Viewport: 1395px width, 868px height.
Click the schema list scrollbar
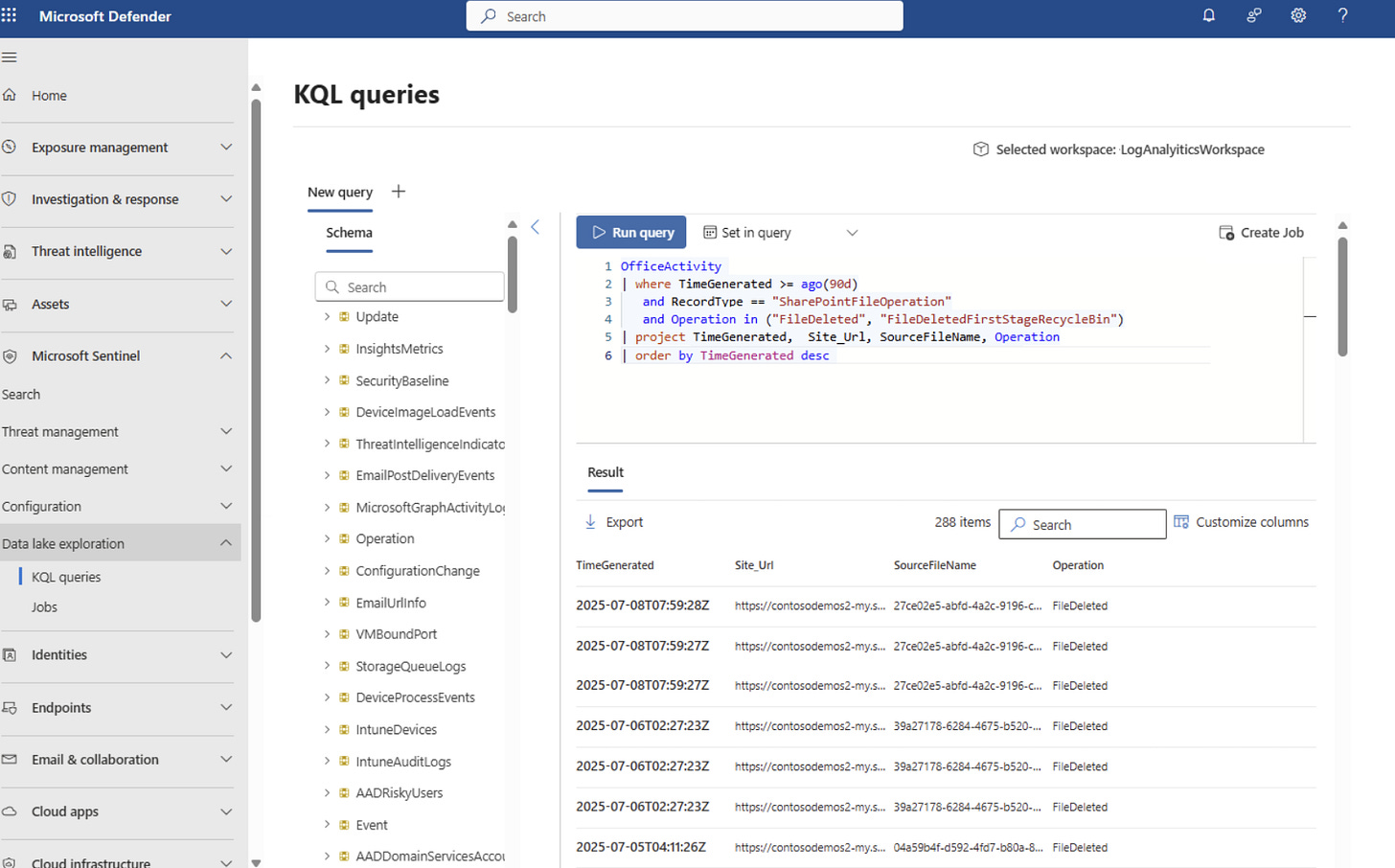pos(513,274)
